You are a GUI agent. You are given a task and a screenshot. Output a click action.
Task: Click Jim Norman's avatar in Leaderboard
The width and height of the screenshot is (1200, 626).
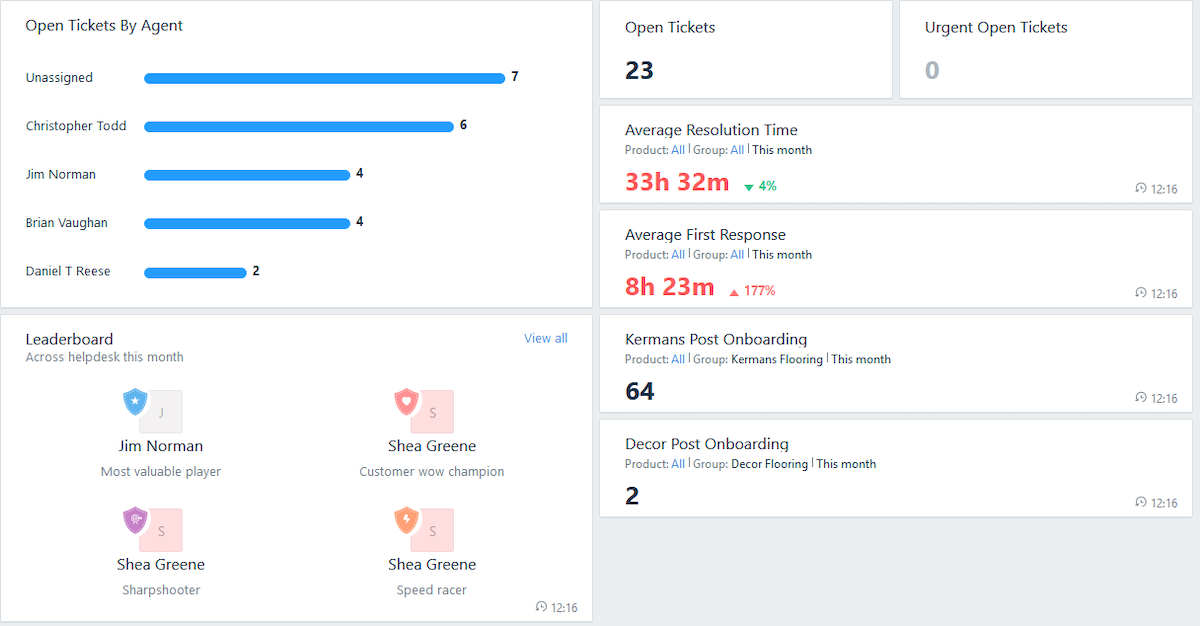[x=162, y=411]
